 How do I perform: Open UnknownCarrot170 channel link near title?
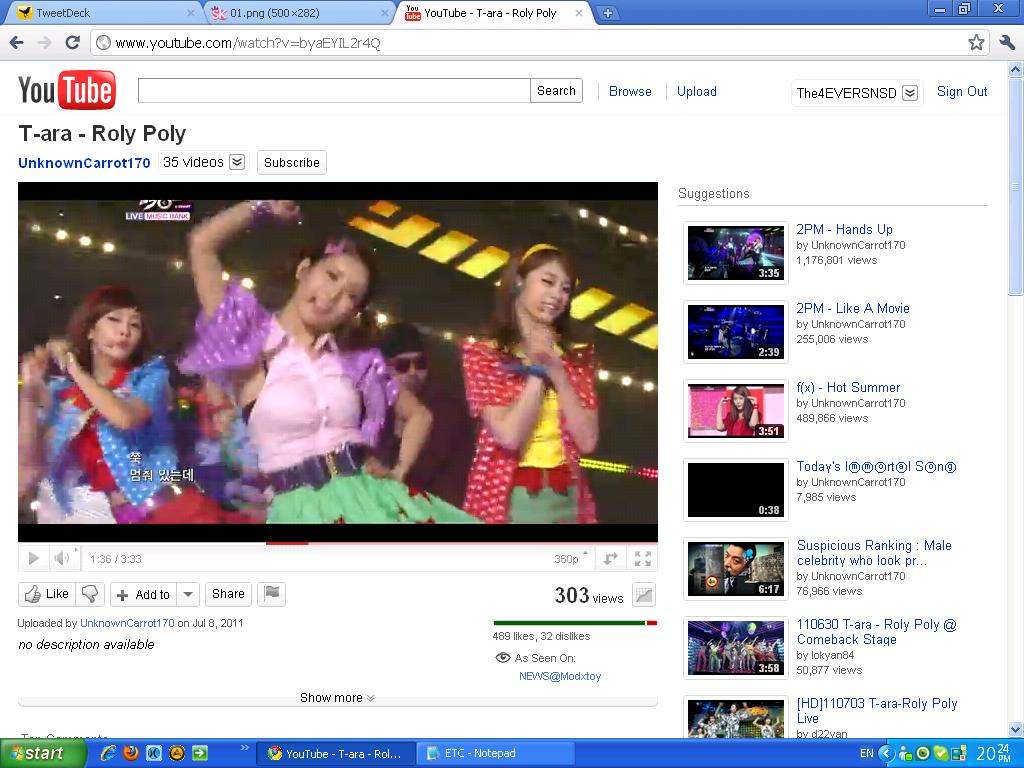pyautogui.click(x=84, y=163)
